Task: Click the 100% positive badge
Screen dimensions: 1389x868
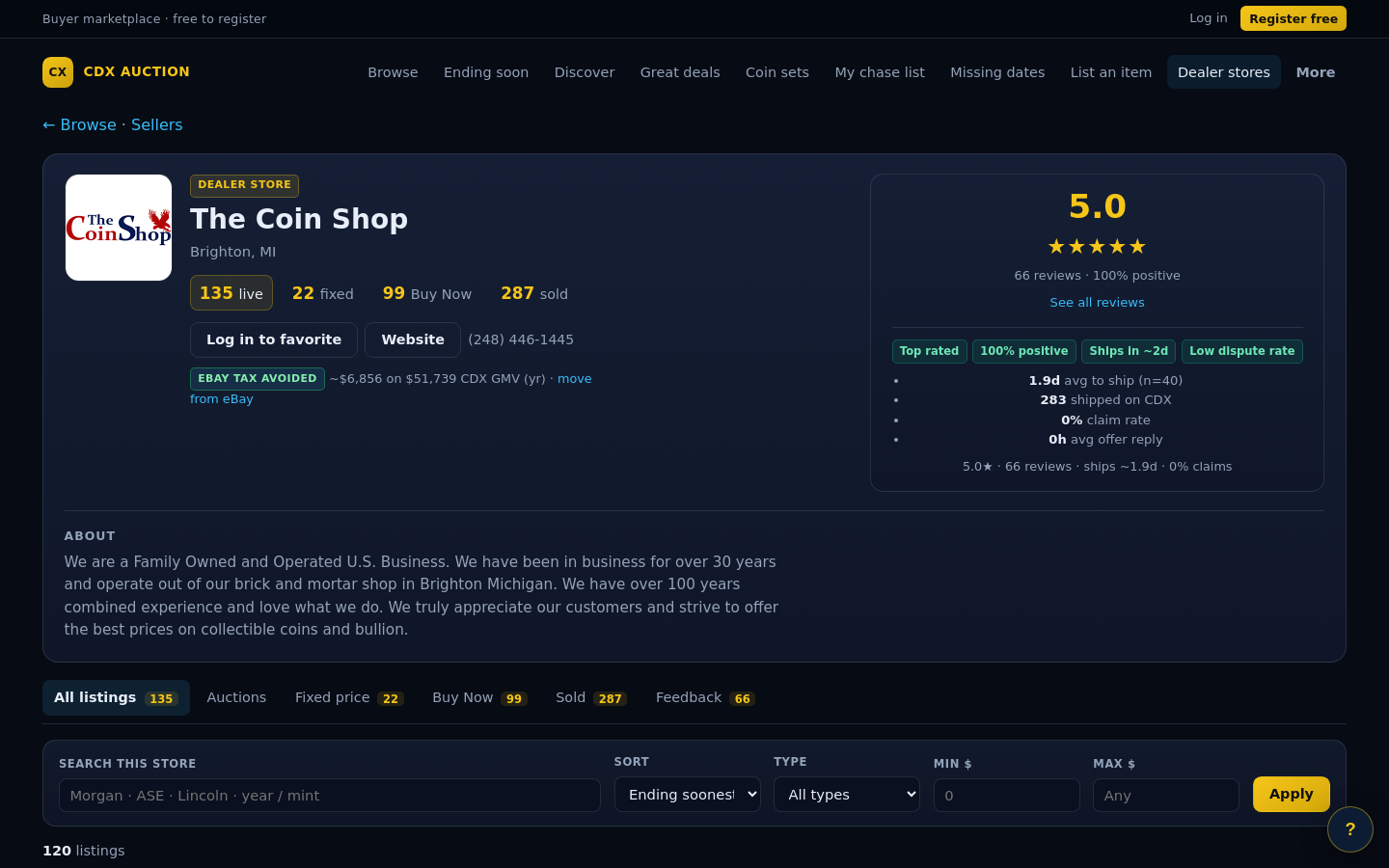Action: pos(1024,351)
